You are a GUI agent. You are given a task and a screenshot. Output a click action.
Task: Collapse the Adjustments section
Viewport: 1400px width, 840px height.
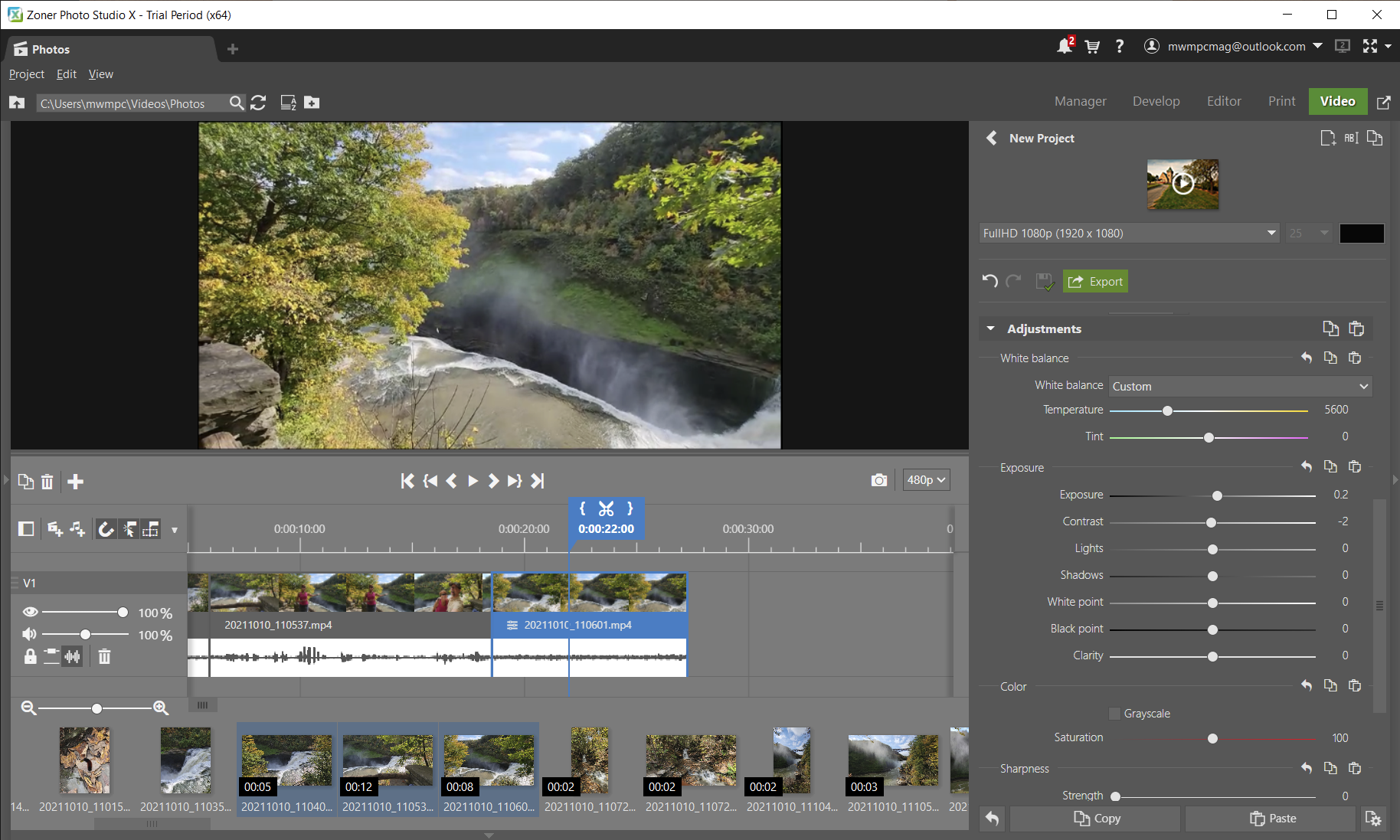coord(990,328)
